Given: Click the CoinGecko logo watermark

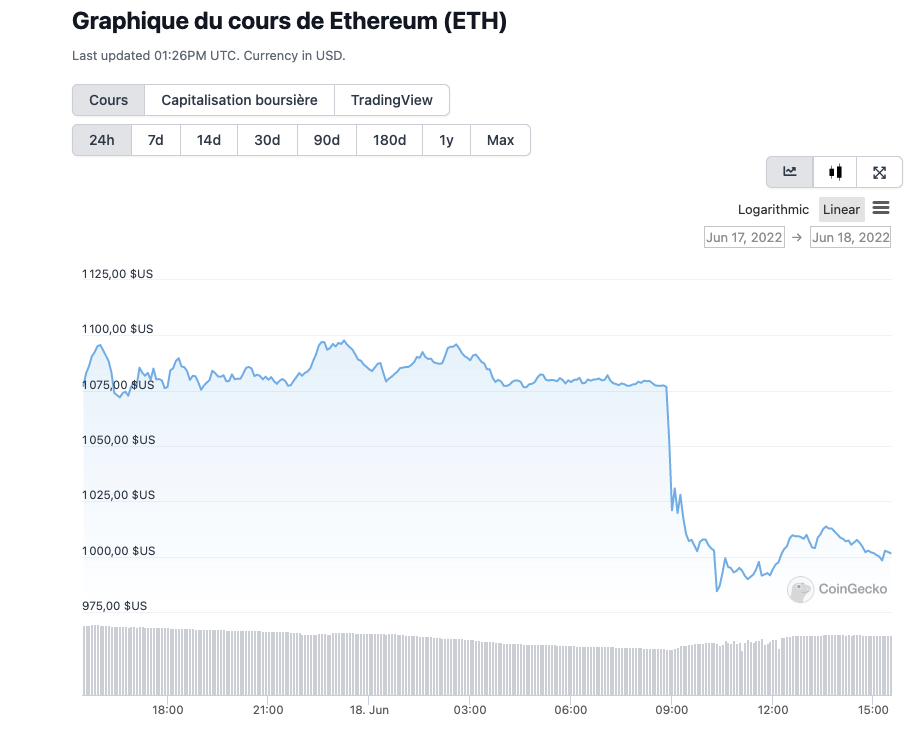Looking at the screenshot, I should 838,589.
